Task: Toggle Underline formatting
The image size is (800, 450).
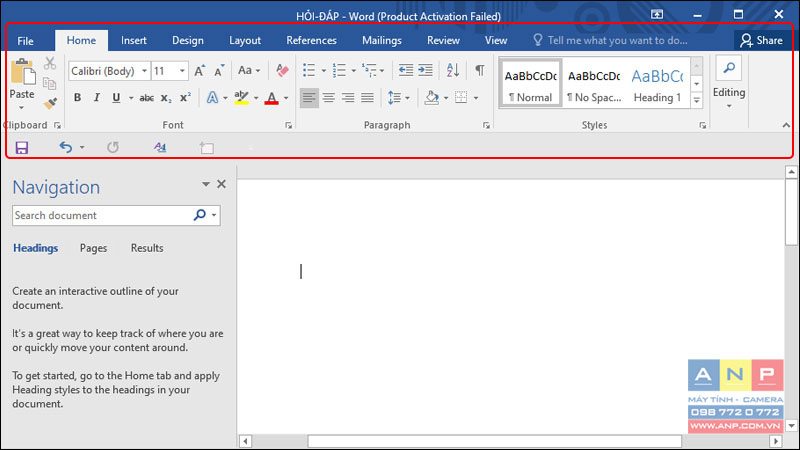Action: [116, 97]
